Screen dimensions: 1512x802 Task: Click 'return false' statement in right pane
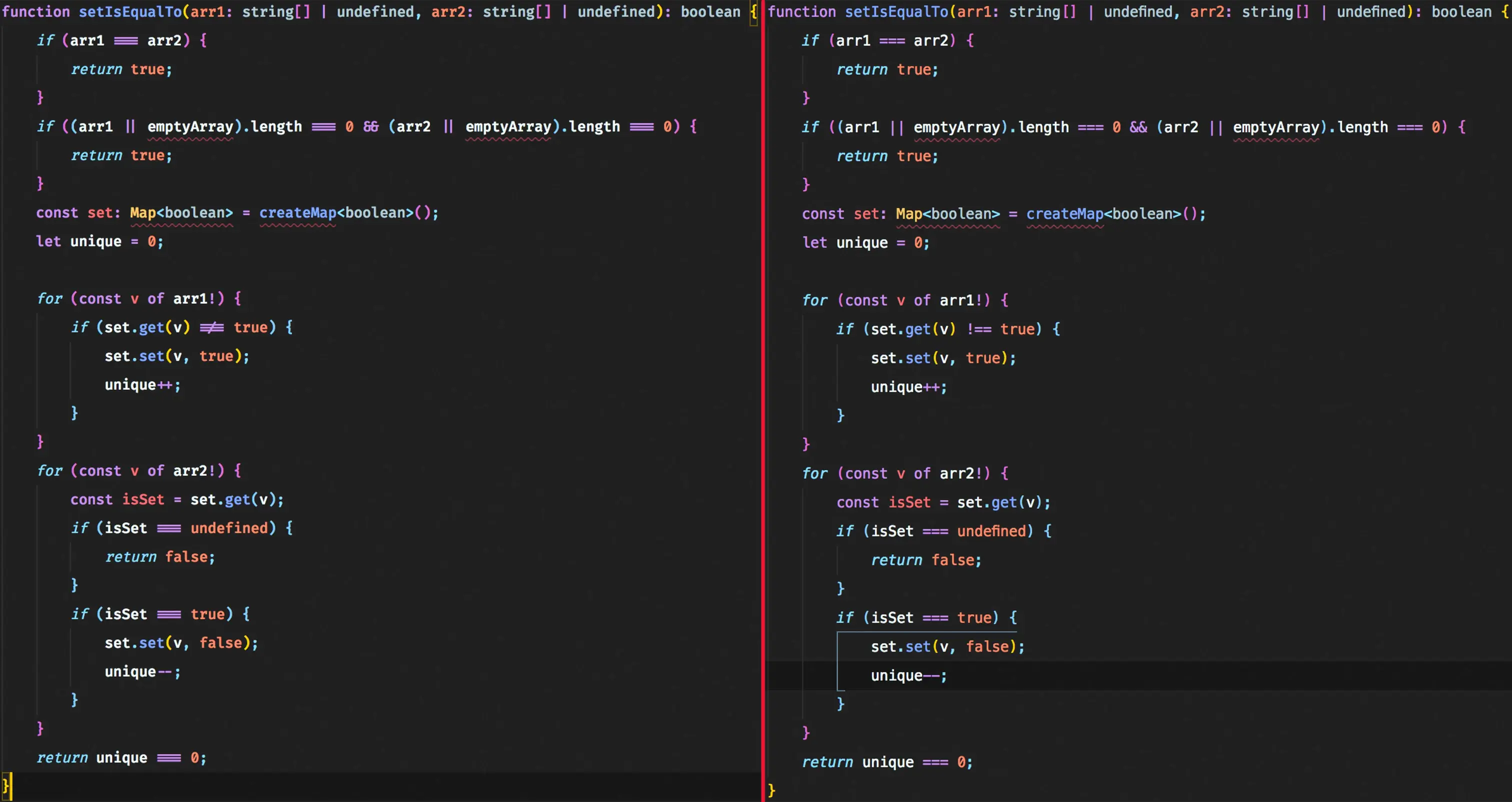(x=925, y=560)
